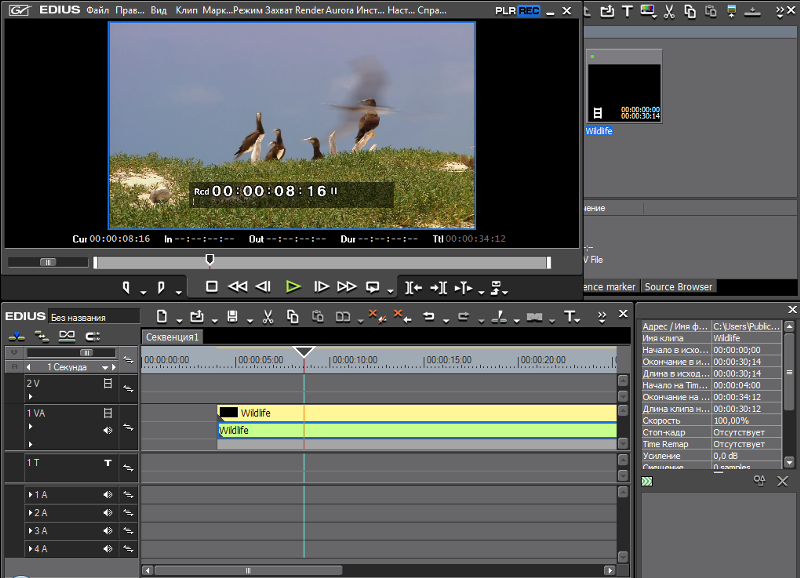Click the Fast Forward button
Viewport: 800px width, 578px height.
(346, 286)
